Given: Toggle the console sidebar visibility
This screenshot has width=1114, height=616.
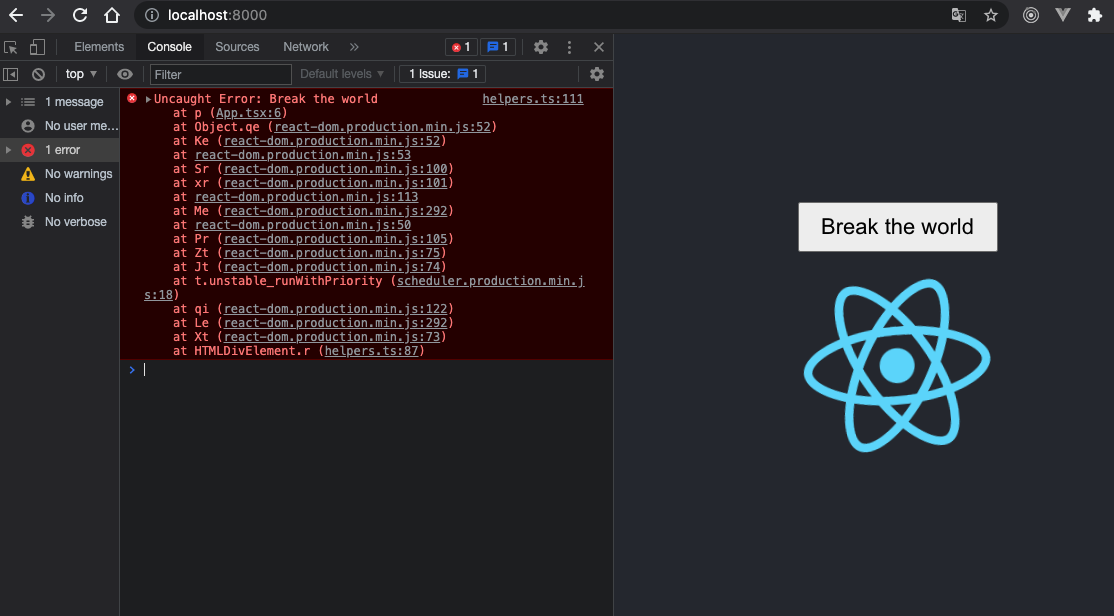Looking at the screenshot, I should click(x=11, y=74).
